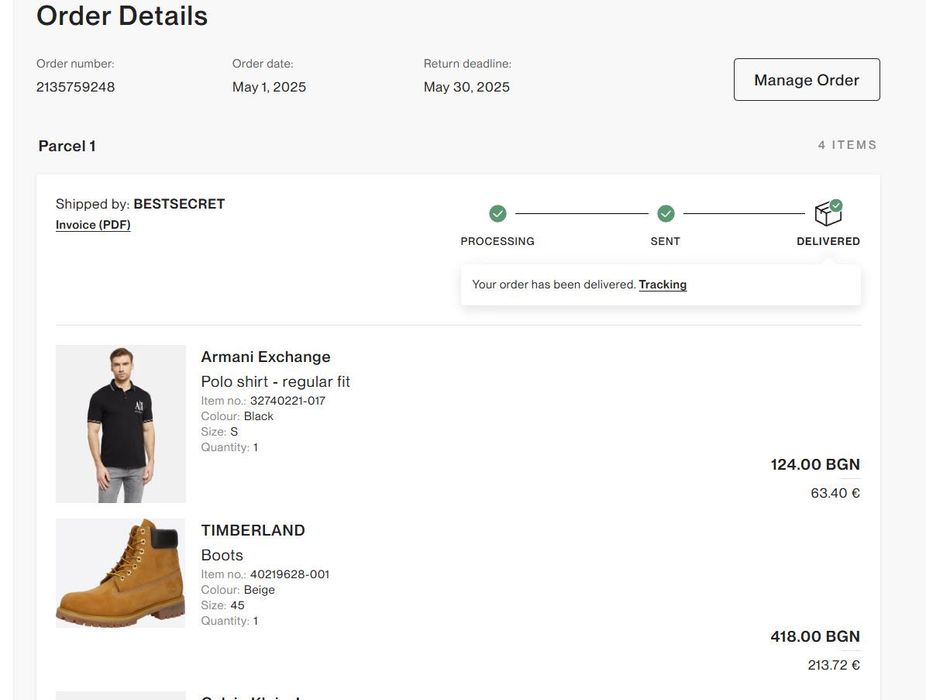The image size is (926, 700).
Task: Select item number 32740221-017
Action: [288, 401]
